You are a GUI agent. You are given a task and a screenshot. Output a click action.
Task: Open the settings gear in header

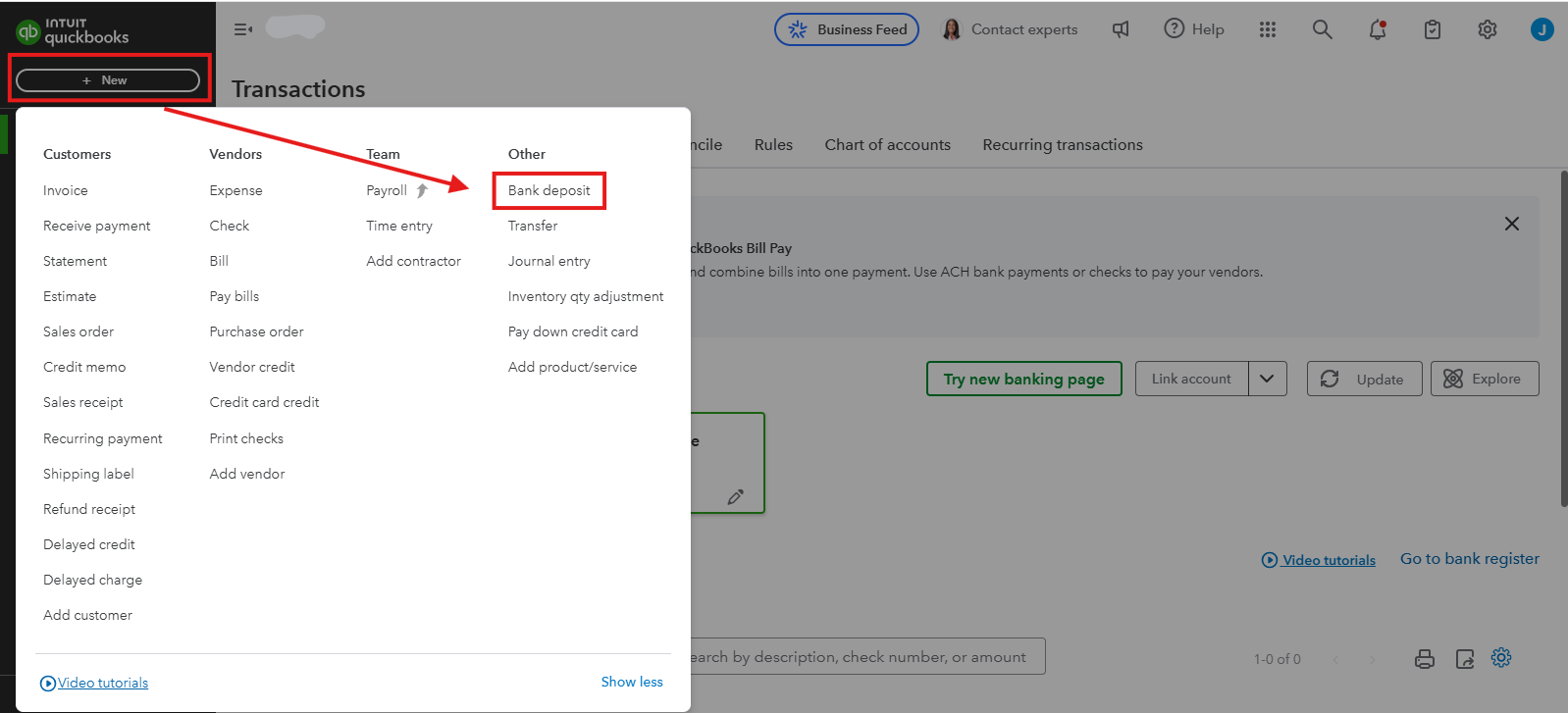pos(1488,29)
